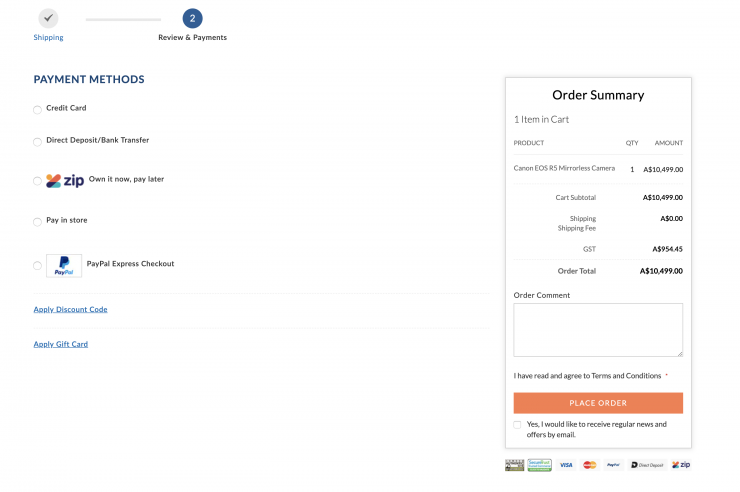Click the Visa payment badge

click(566, 465)
